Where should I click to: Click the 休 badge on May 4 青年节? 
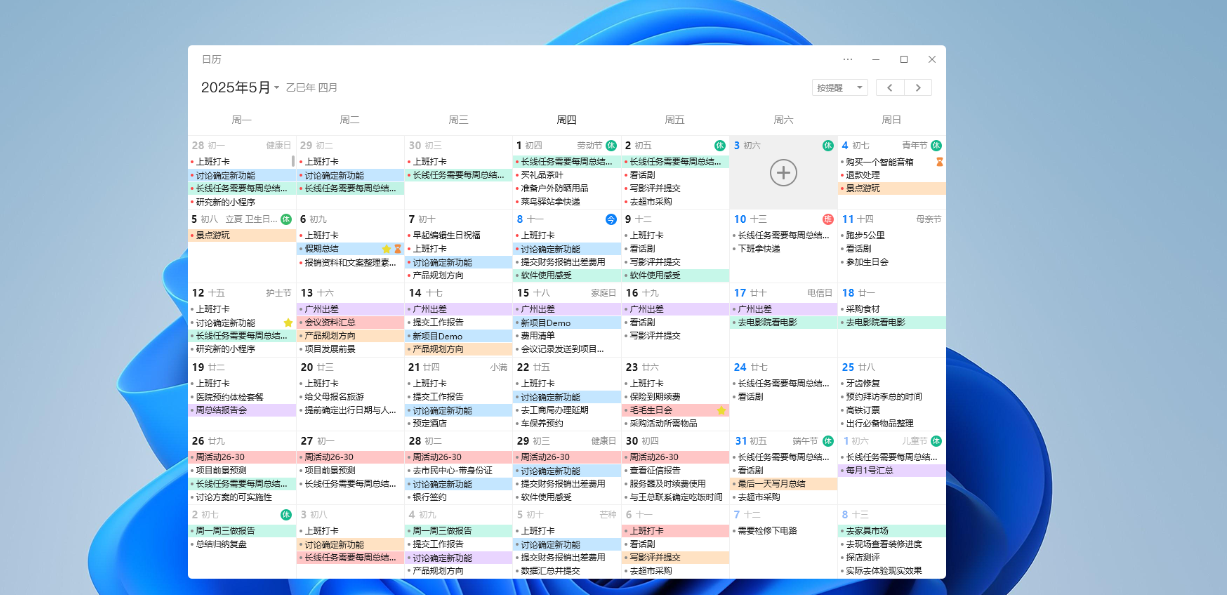point(937,146)
